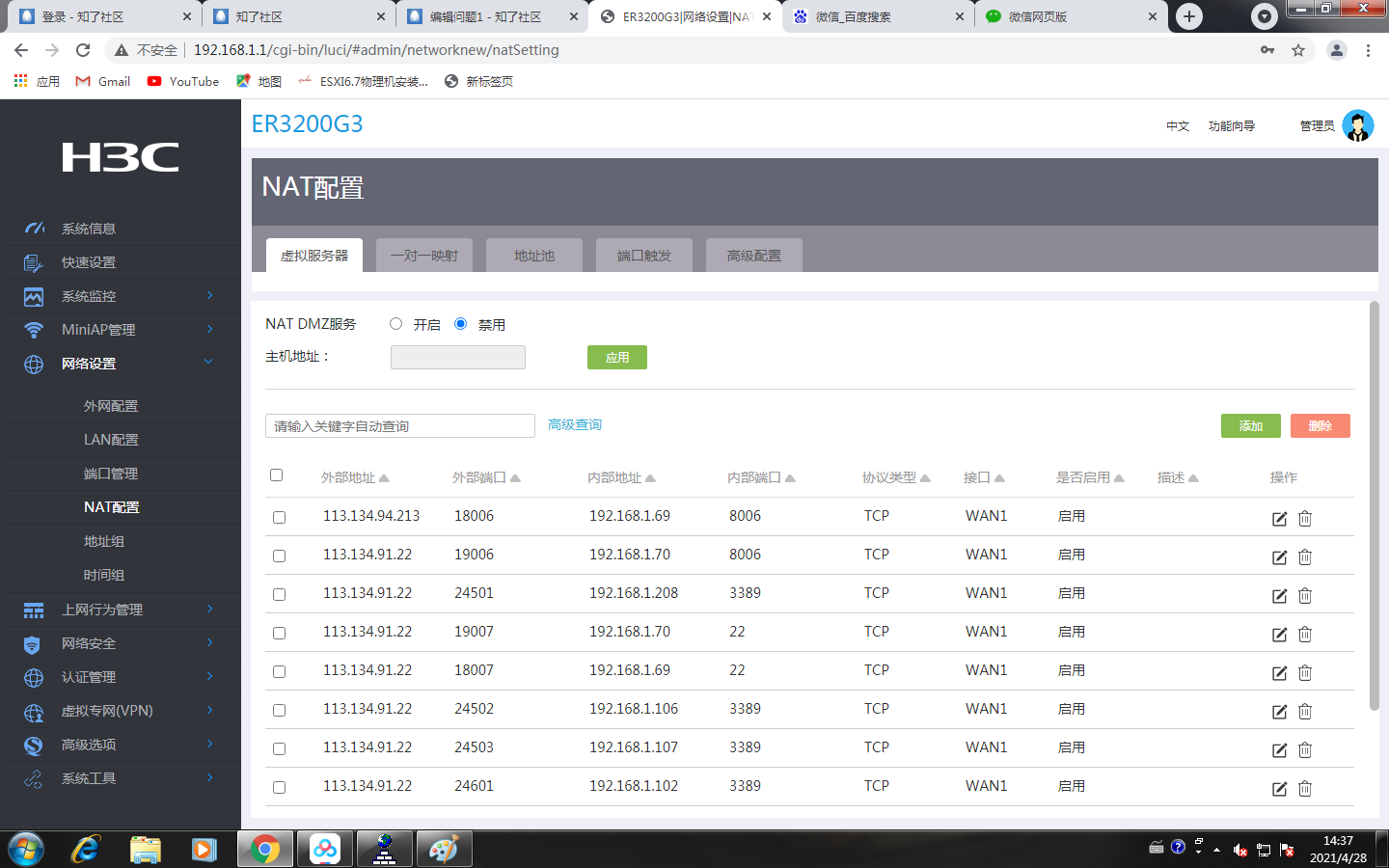Image resolution: width=1389 pixels, height=868 pixels.
Task: Edit the rule for external port 18007
Action: 1279,673
